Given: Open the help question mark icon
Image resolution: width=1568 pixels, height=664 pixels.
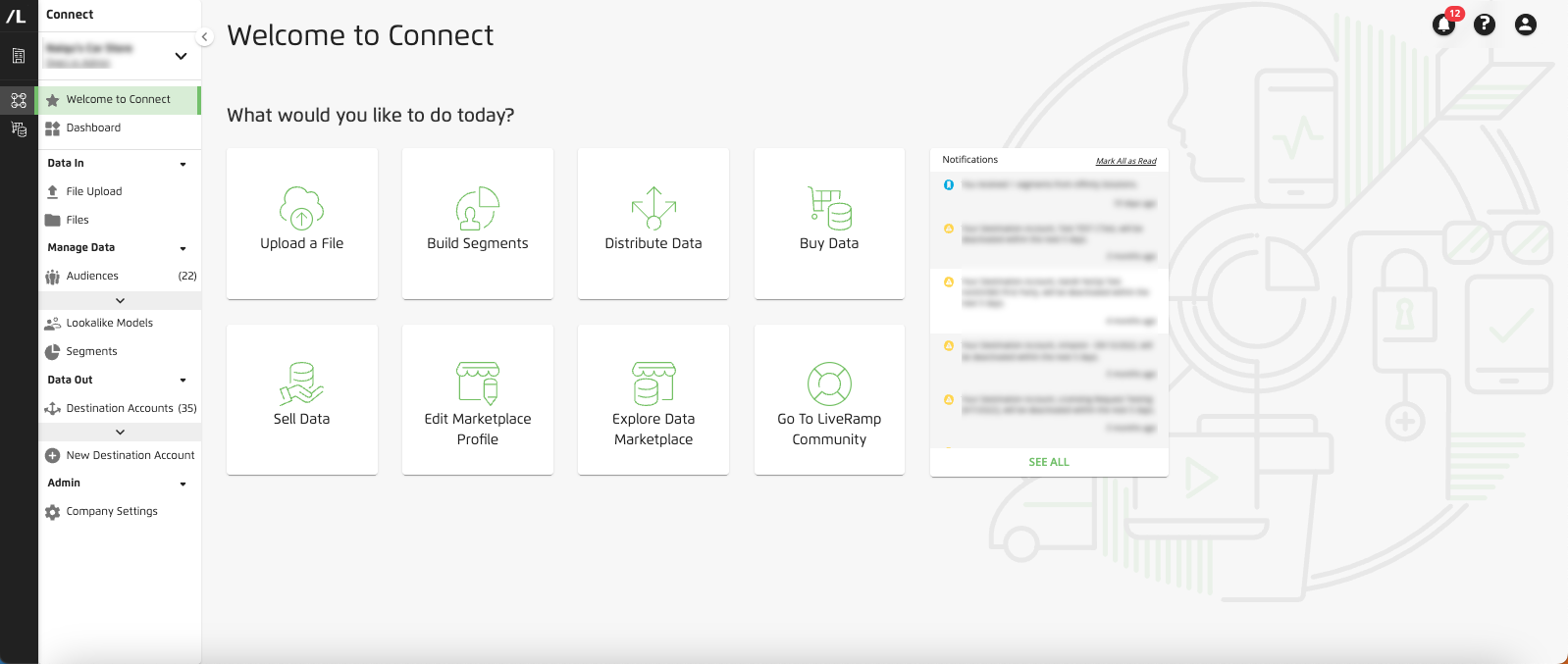Looking at the screenshot, I should [1485, 25].
